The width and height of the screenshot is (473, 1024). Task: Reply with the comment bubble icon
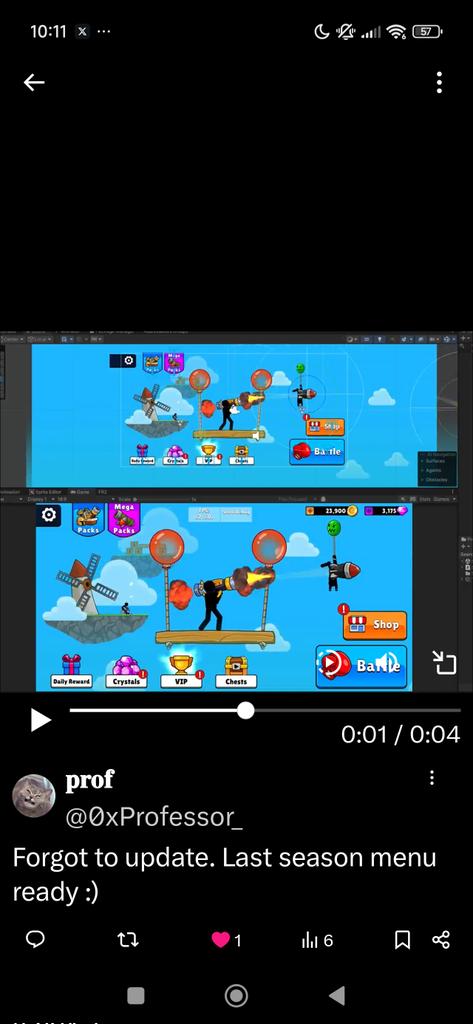coord(35,940)
